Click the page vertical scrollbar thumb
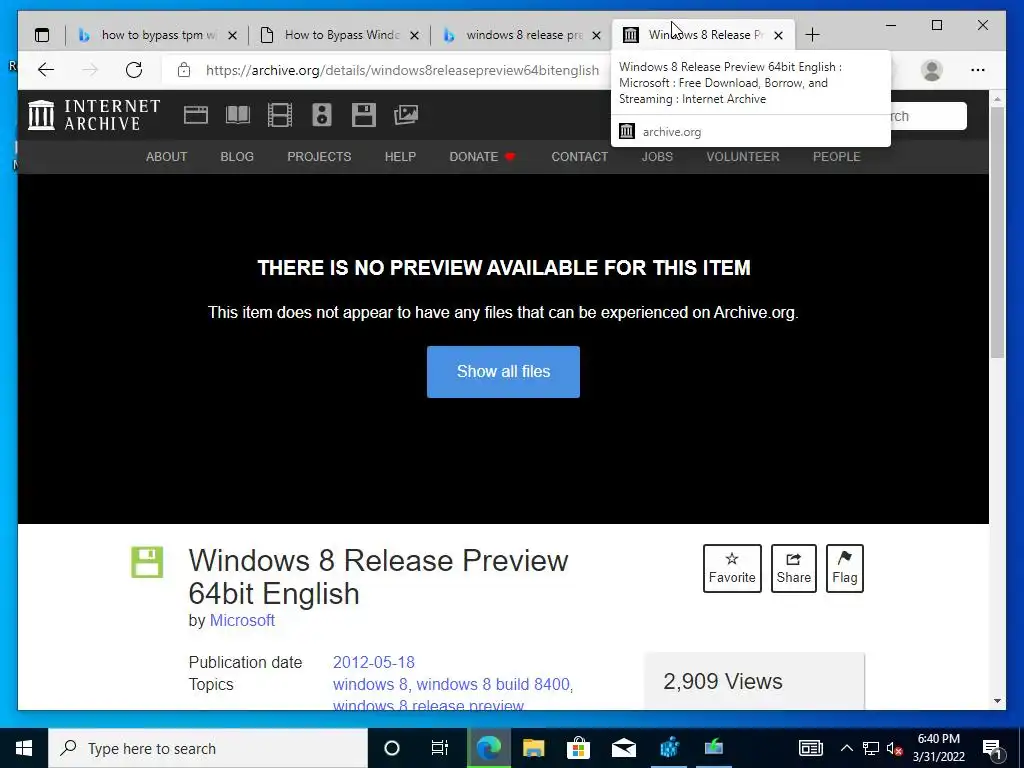 pos(997,232)
